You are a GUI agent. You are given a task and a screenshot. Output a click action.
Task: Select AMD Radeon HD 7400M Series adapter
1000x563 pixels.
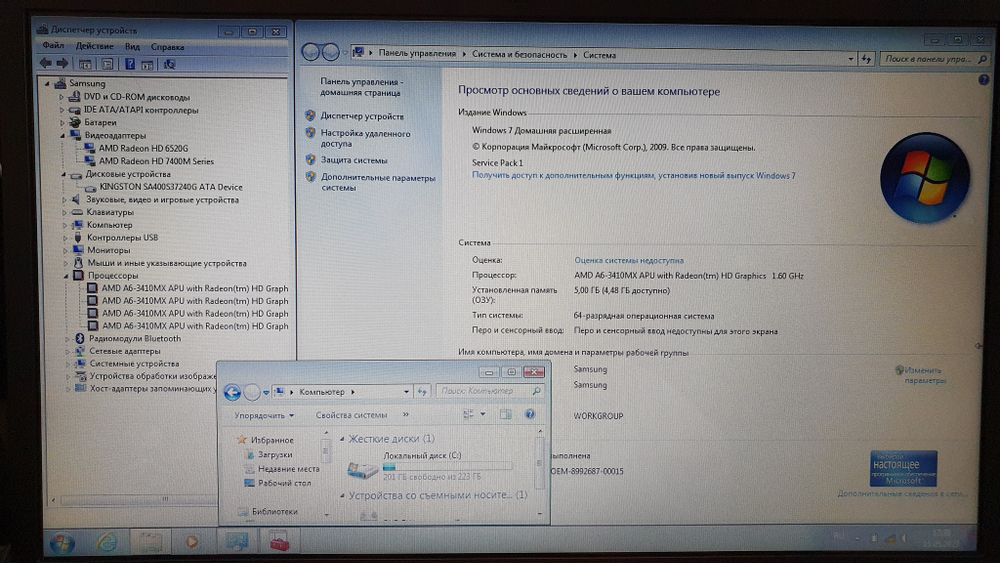click(x=156, y=161)
